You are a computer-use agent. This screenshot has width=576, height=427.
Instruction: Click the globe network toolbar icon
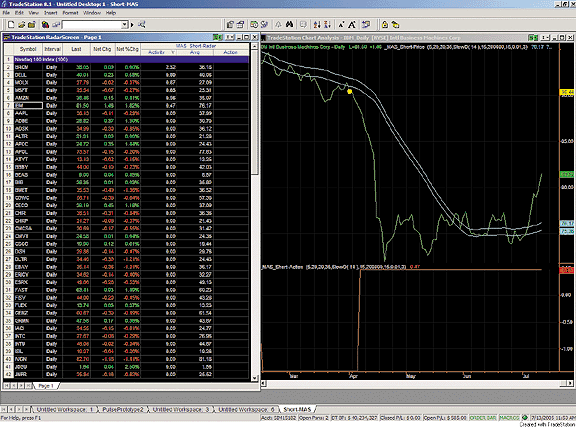[264, 25]
